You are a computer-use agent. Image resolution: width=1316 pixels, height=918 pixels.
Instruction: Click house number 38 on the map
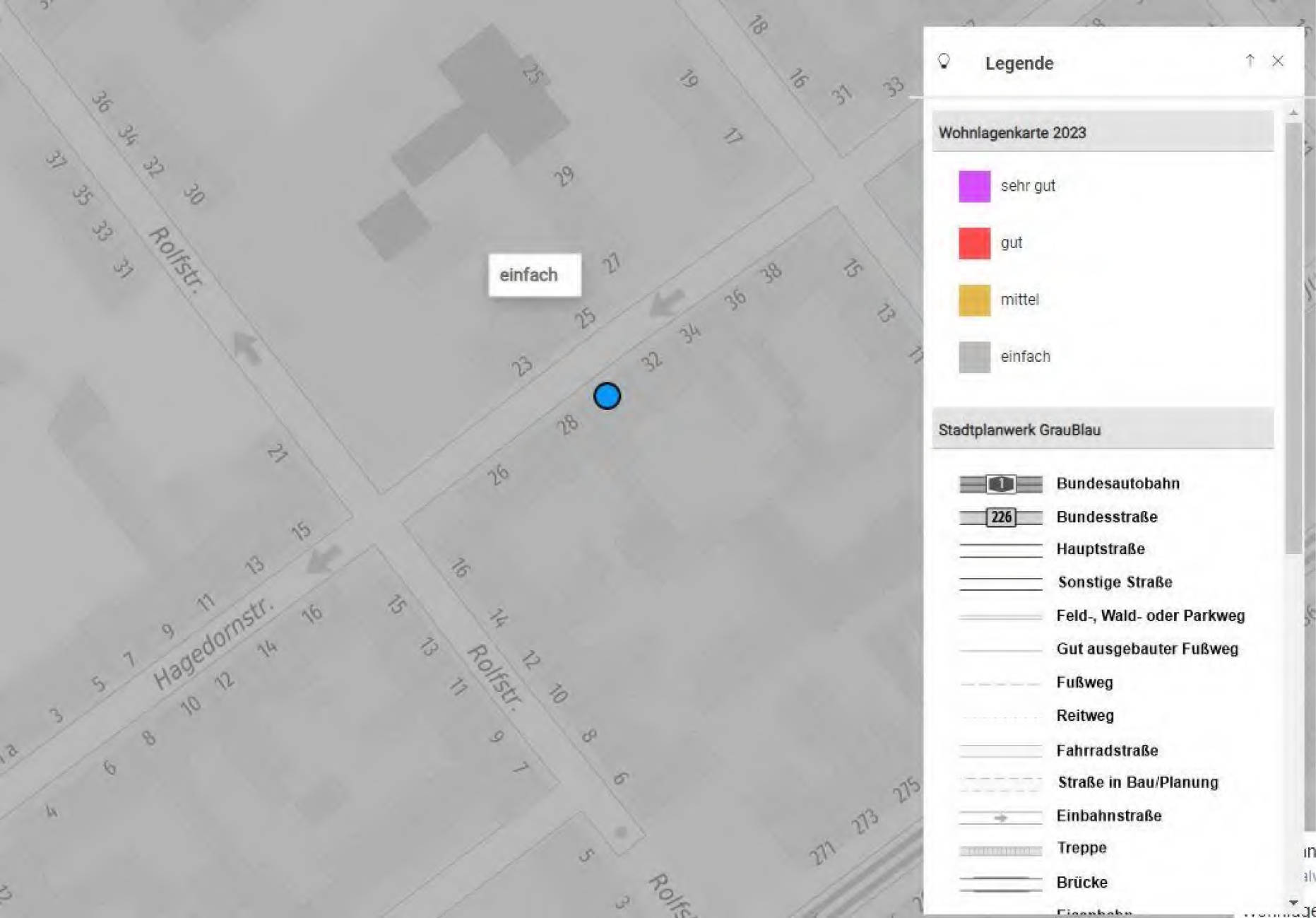click(771, 272)
